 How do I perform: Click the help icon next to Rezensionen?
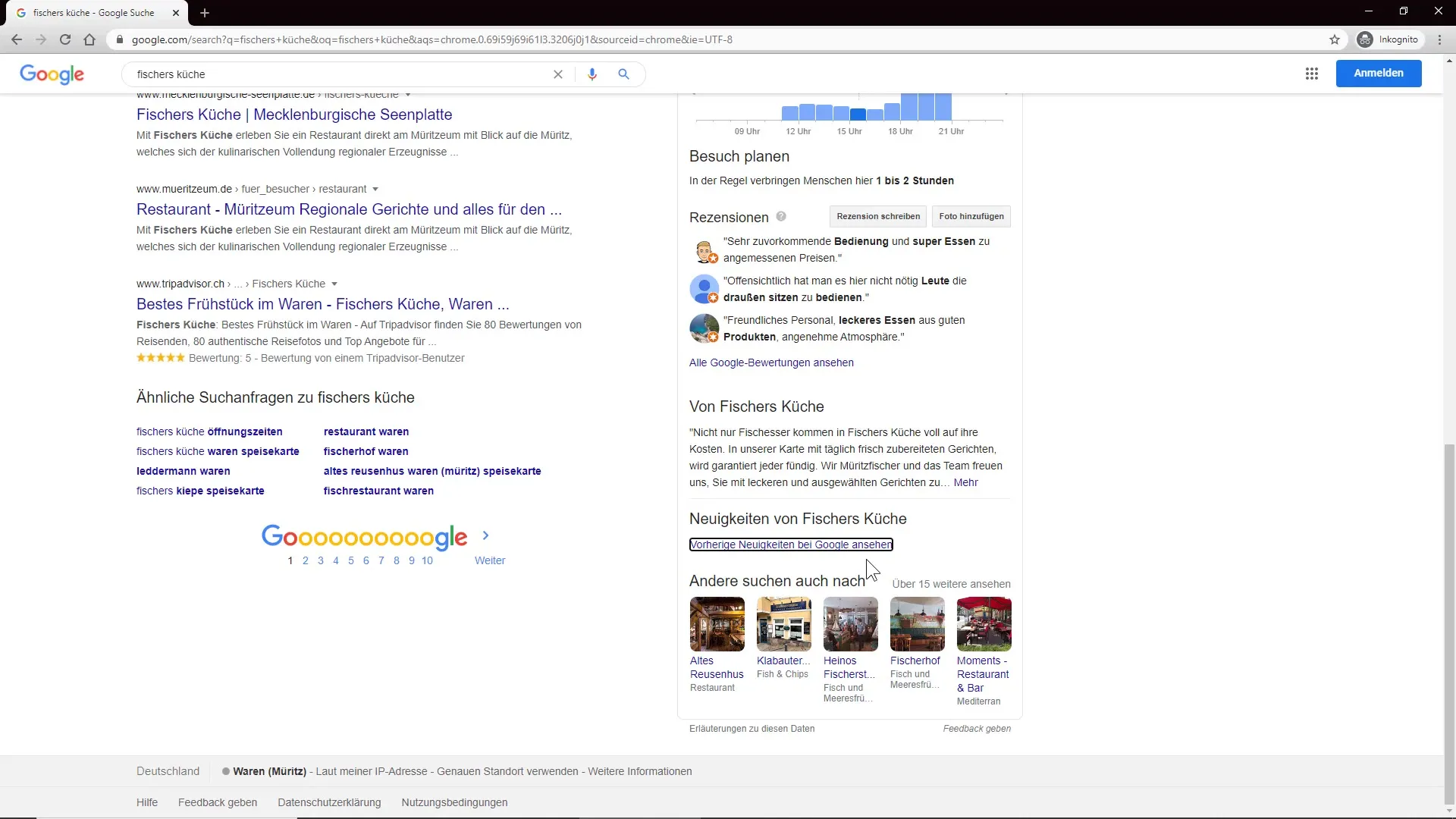pos(781,217)
